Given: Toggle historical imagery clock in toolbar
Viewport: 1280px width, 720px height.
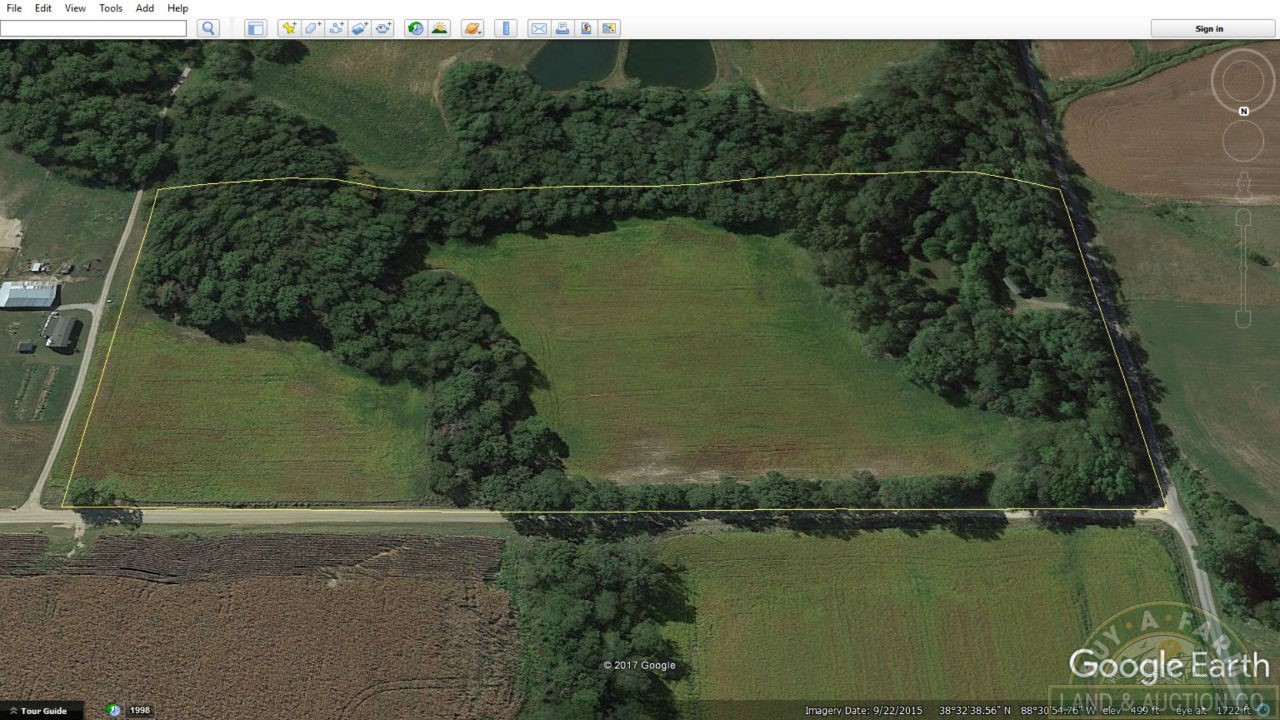Looking at the screenshot, I should tap(415, 28).
